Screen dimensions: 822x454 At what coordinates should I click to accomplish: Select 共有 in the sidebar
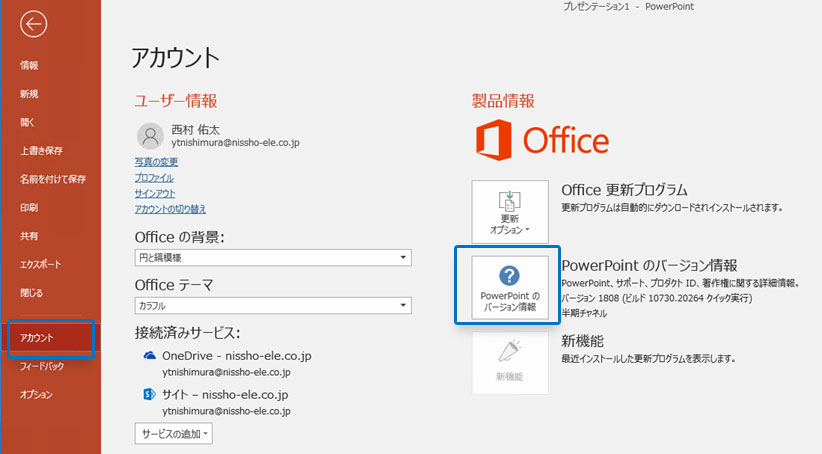[29, 236]
